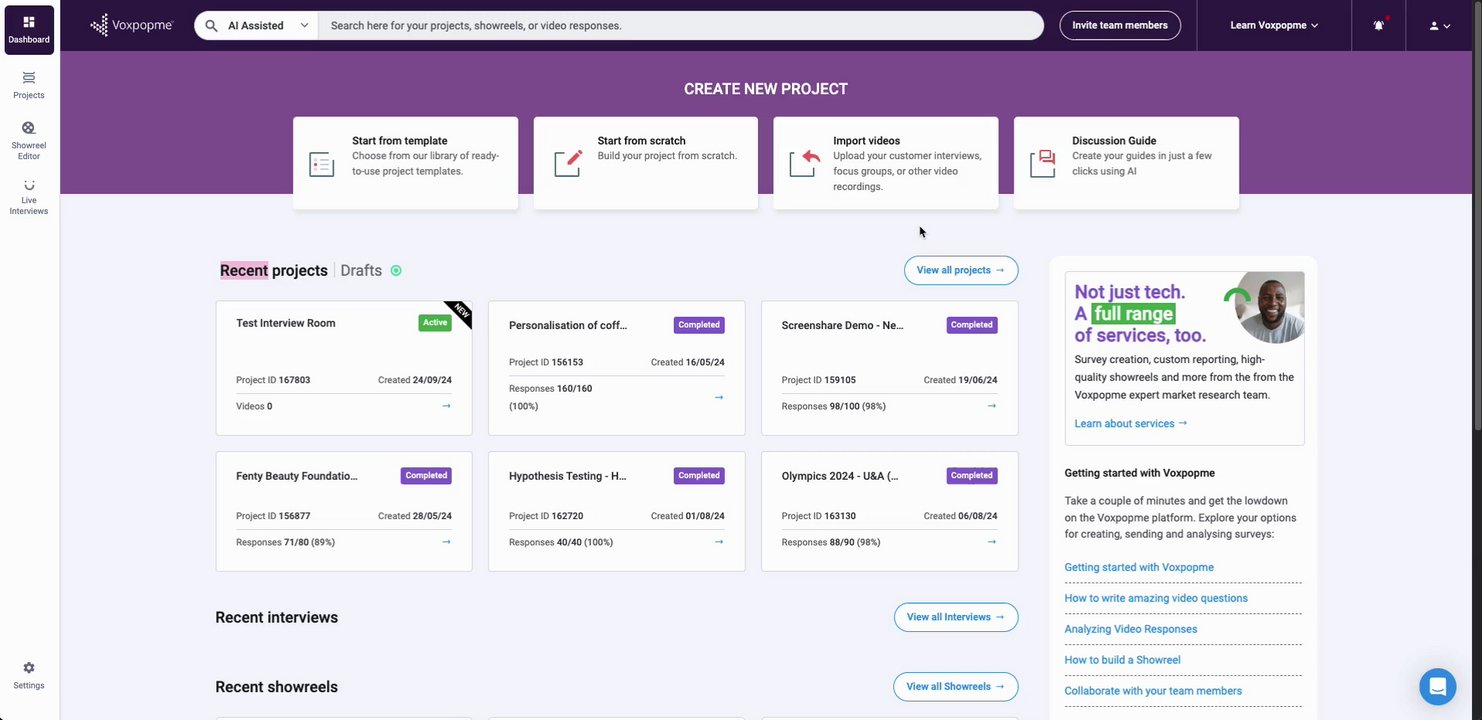Viewport: 1482px width, 720px height.
Task: Click the Start from template card title
Action: click(400, 141)
